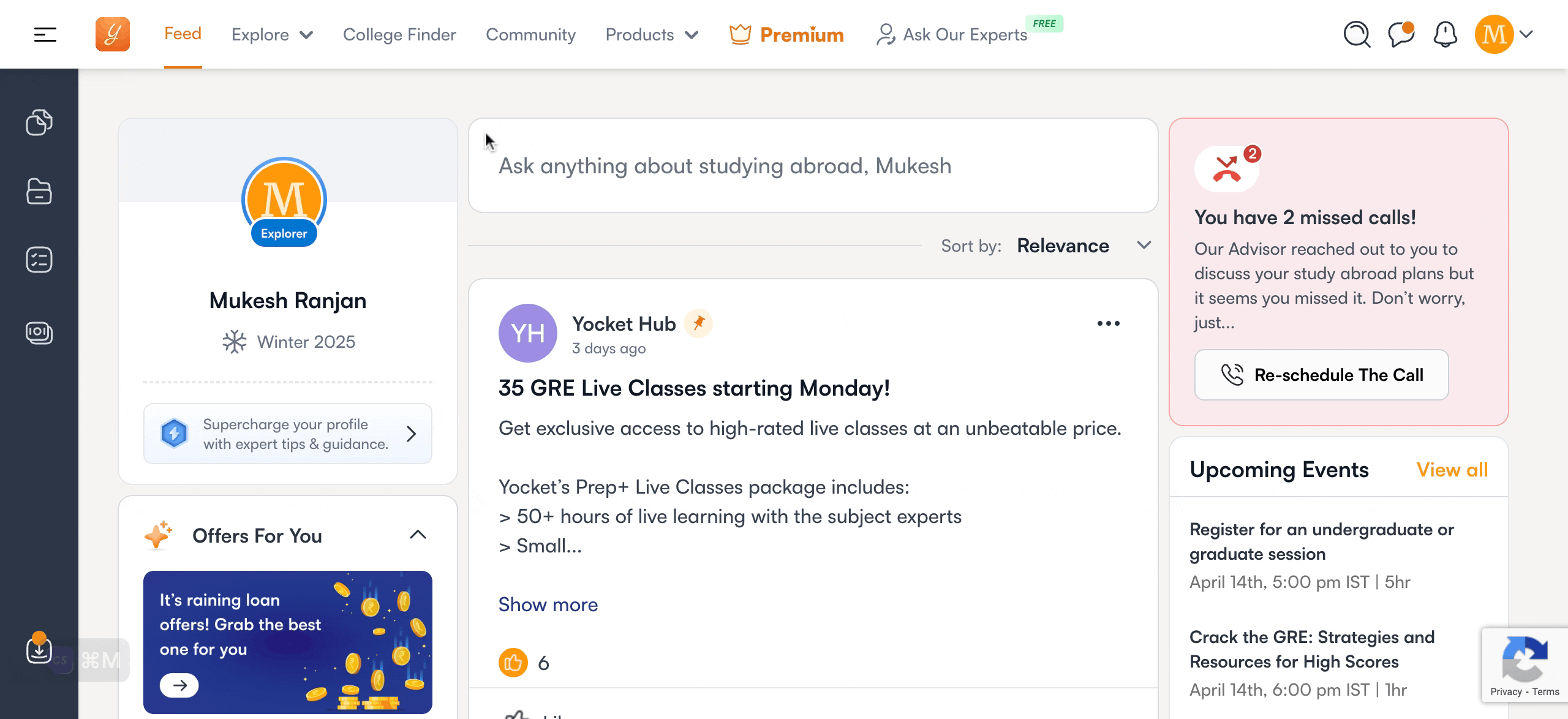Screen dimensions: 1568x719
Task: Click View all upcoming events
Action: pos(1452,470)
